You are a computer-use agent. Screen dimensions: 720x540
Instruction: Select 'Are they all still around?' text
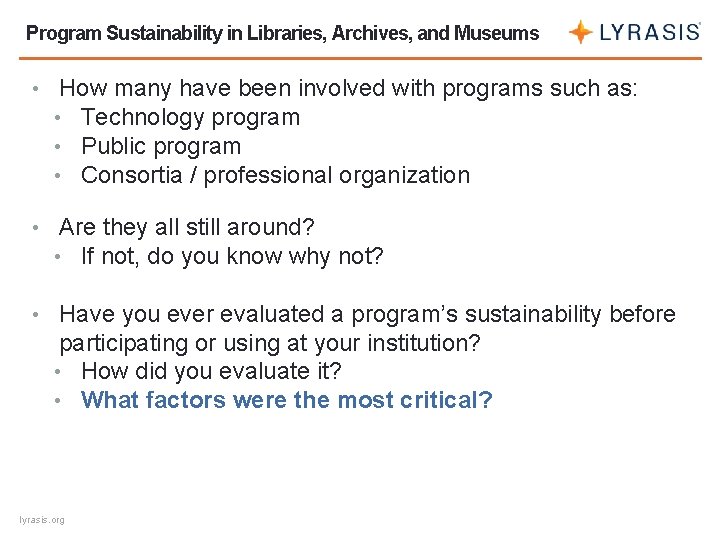click(x=187, y=227)
